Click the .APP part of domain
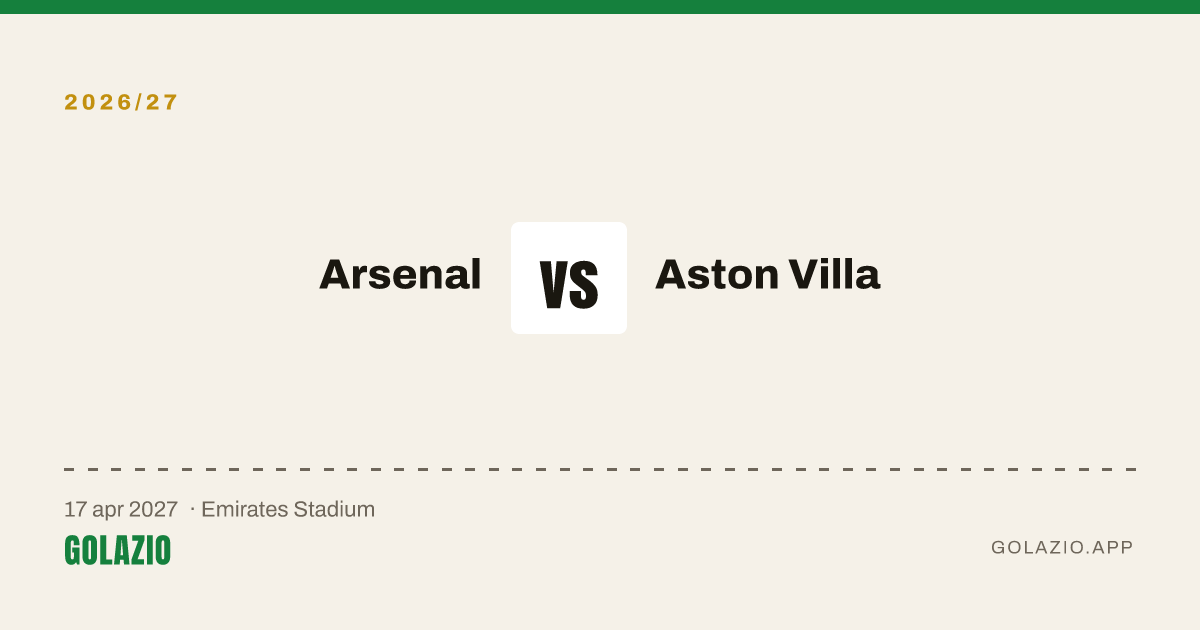The width and height of the screenshot is (1200, 630). 1111,547
